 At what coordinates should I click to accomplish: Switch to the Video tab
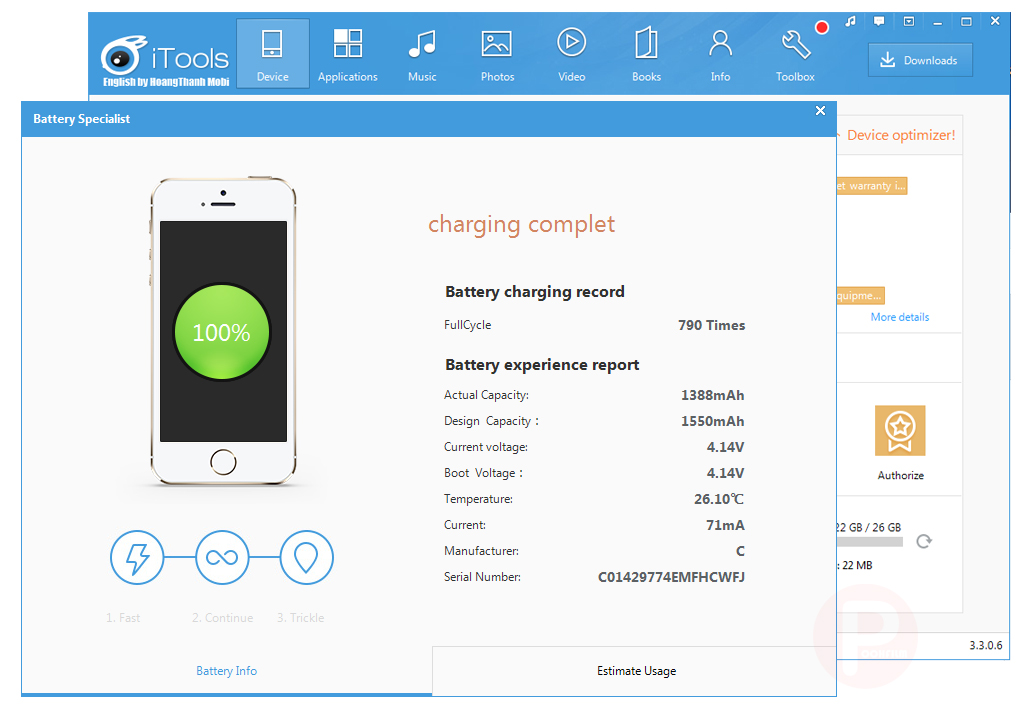(571, 54)
